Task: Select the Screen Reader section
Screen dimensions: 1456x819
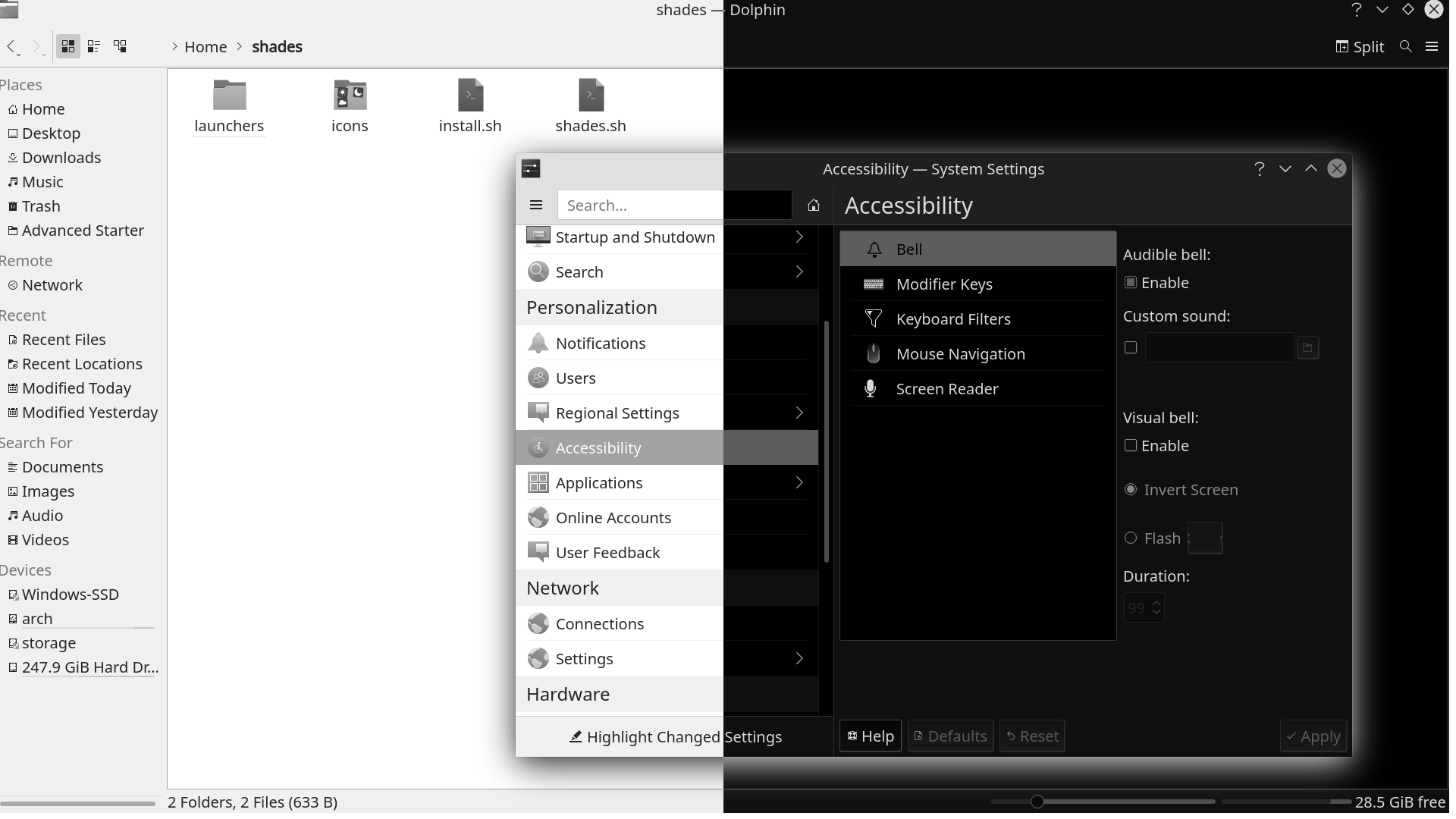Action: tap(946, 389)
